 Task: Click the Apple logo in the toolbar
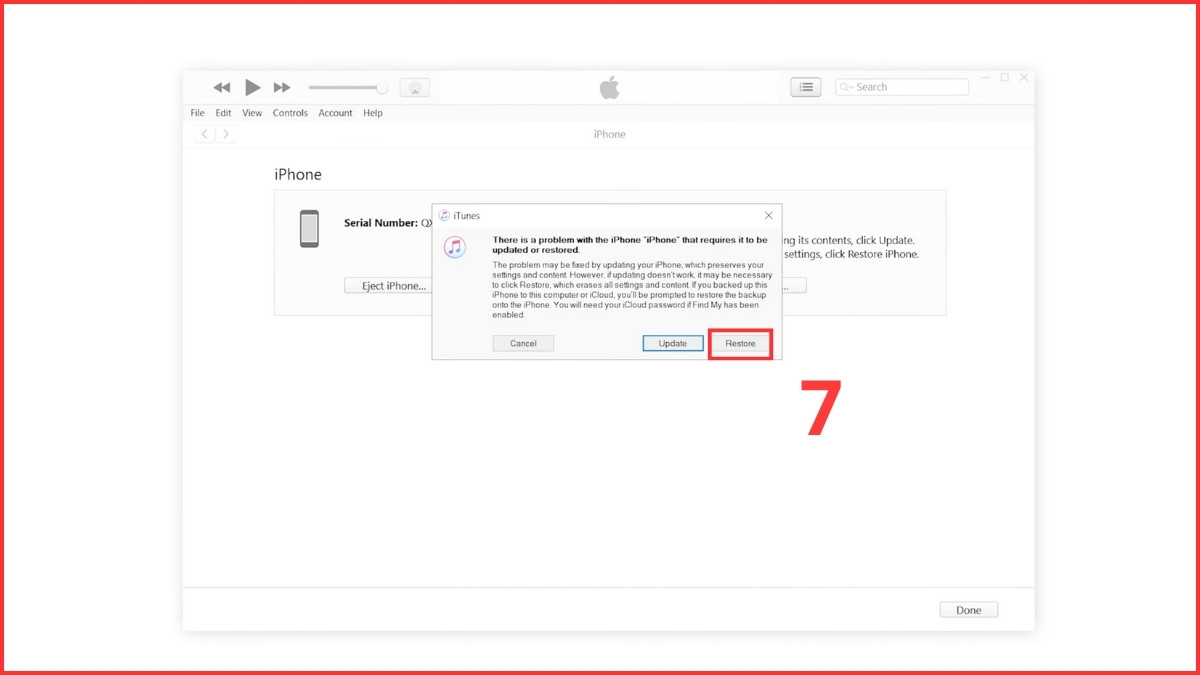point(610,87)
